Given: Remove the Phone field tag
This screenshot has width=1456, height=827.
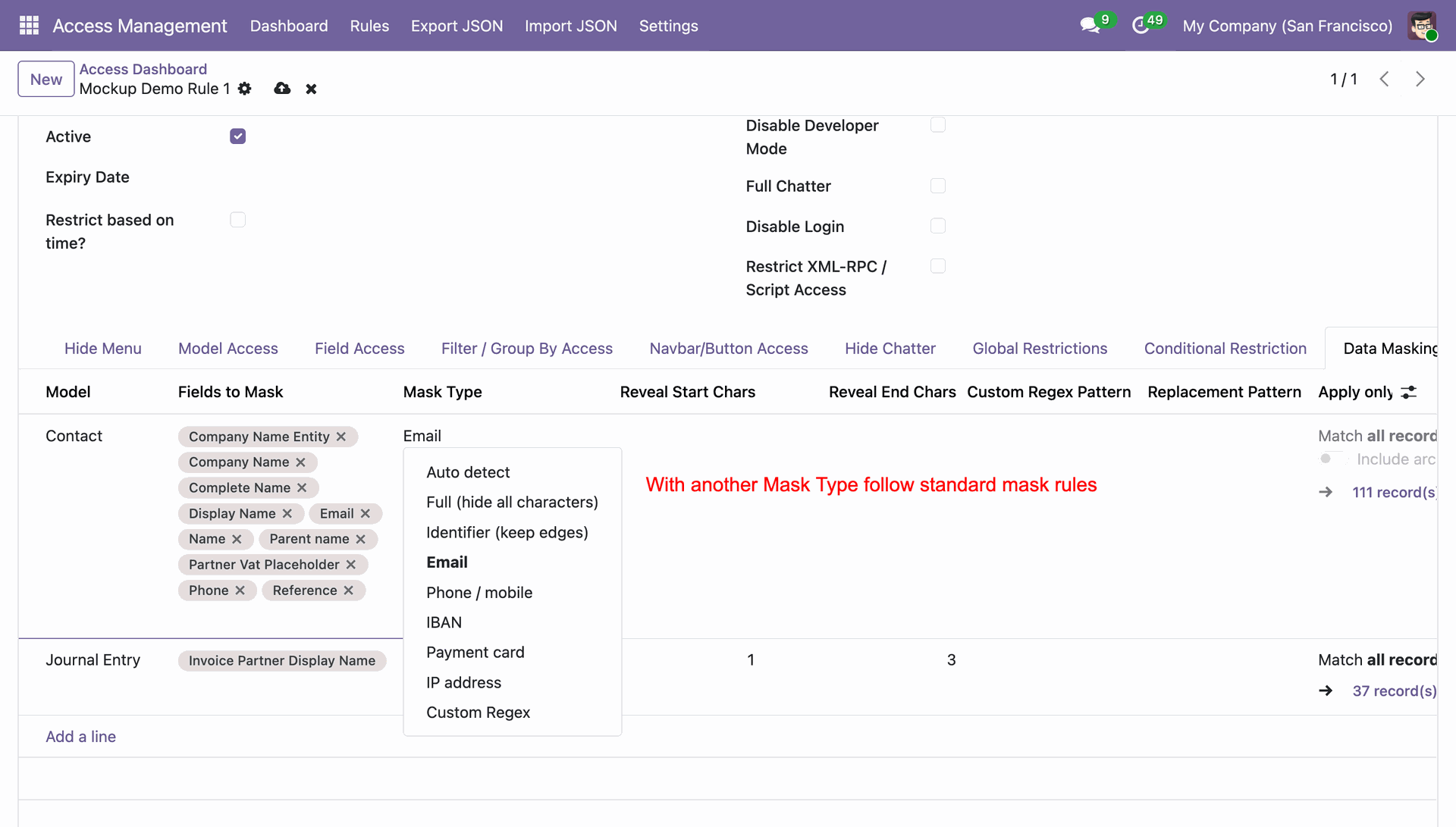Looking at the screenshot, I should tap(240, 590).
